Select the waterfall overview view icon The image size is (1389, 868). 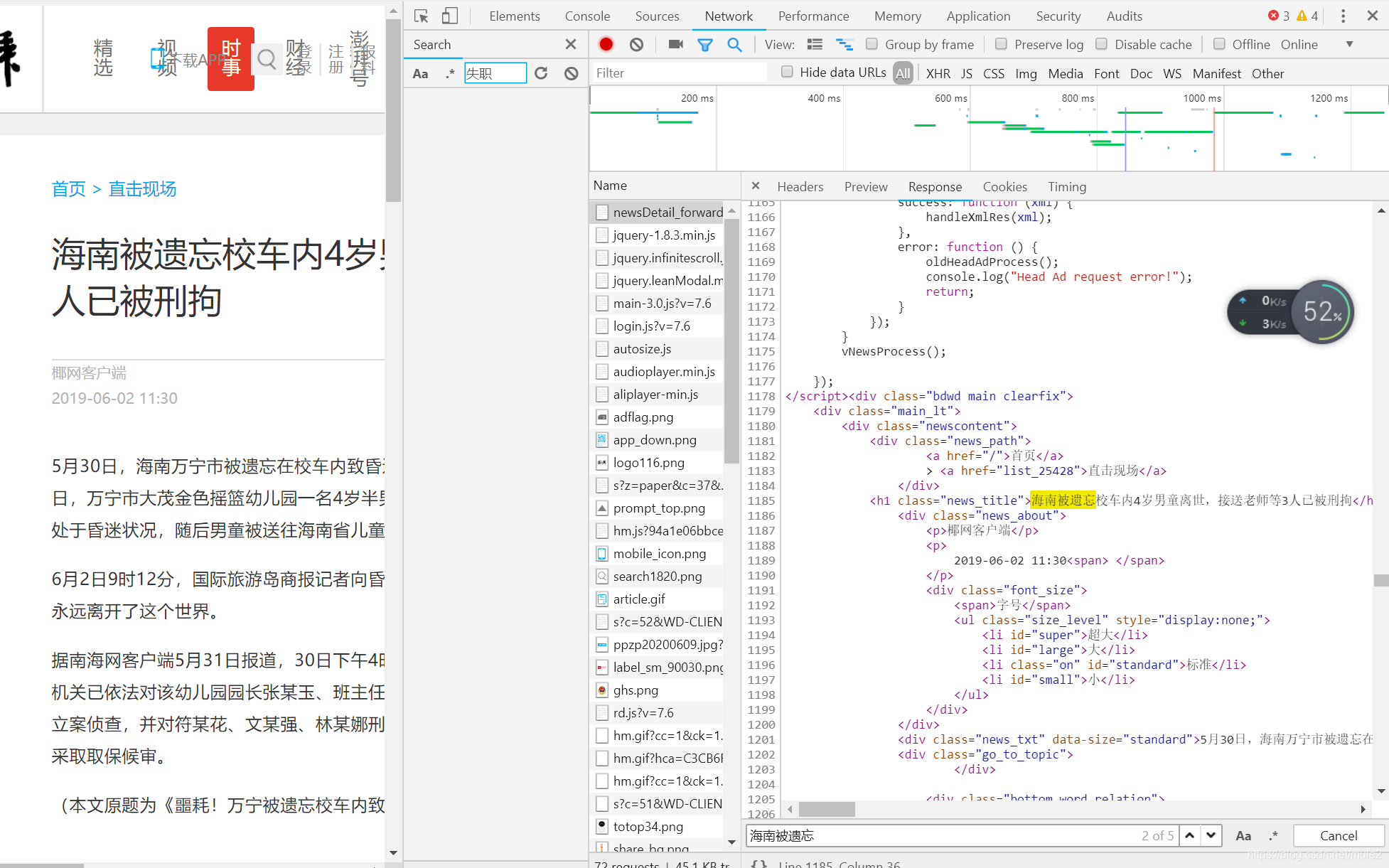[844, 45]
